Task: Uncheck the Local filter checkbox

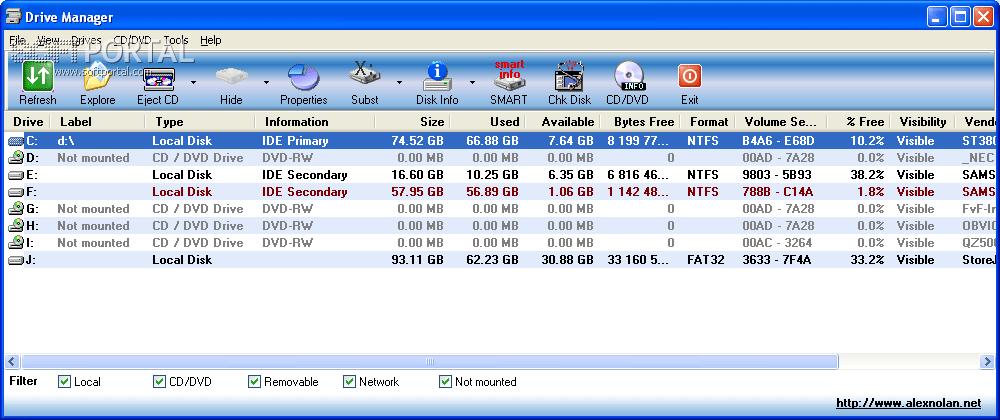Action: click(64, 382)
